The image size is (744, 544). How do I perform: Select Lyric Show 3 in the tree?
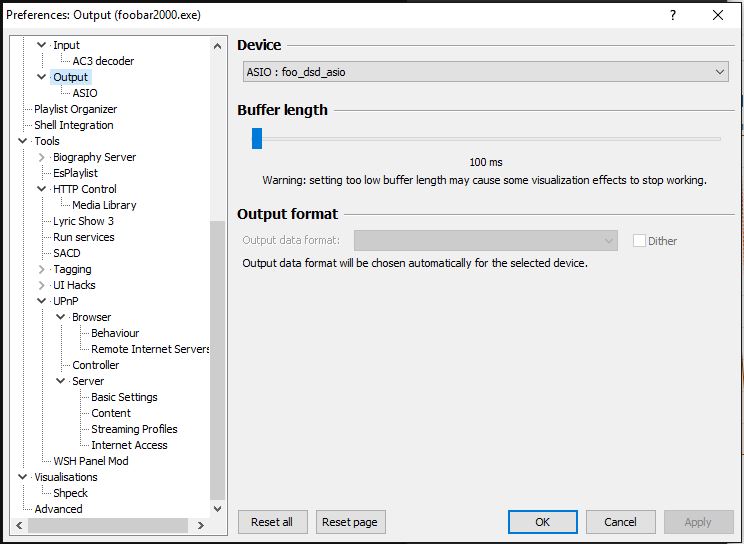point(84,221)
